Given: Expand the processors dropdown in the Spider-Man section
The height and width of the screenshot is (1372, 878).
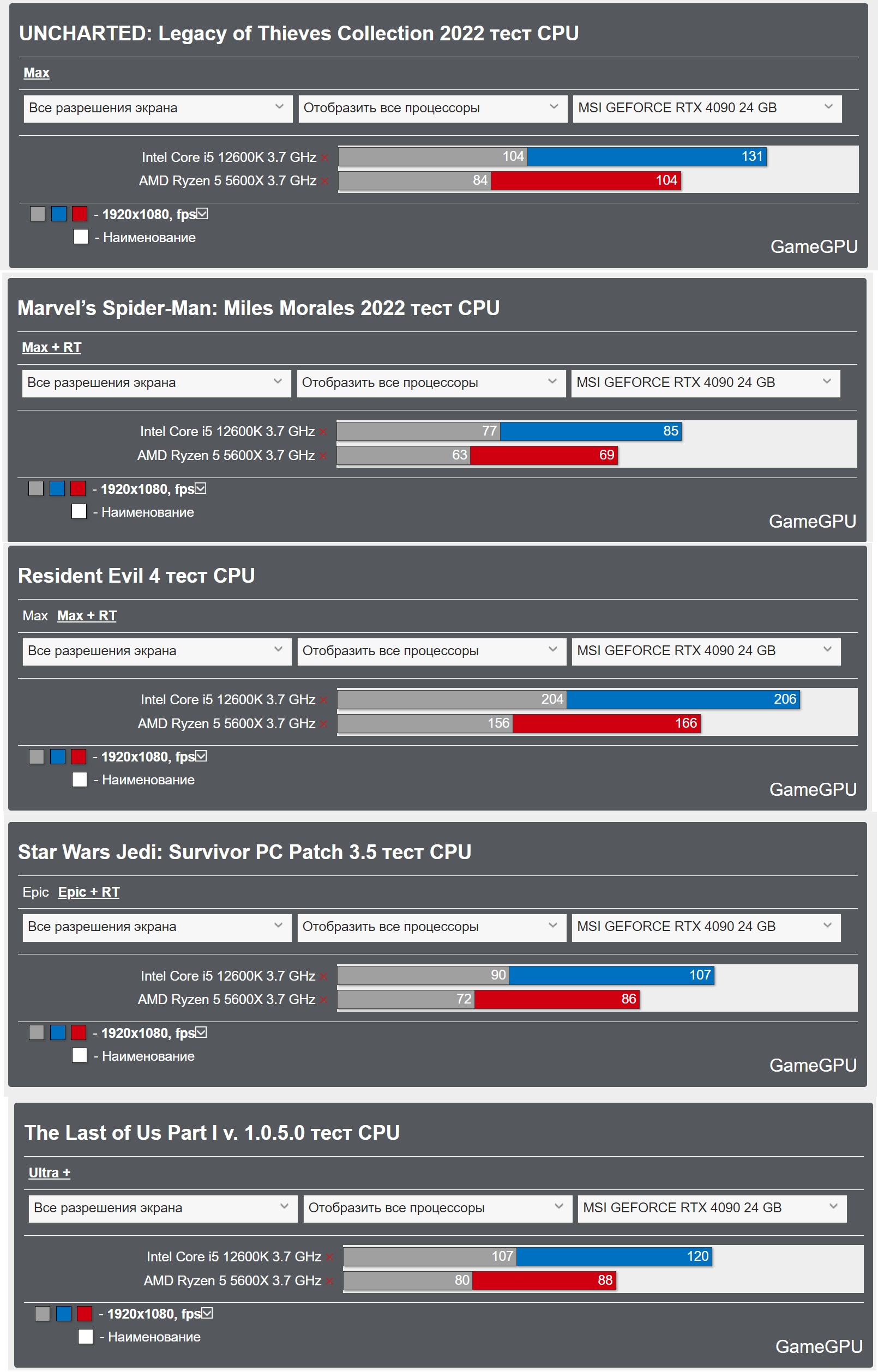Looking at the screenshot, I should pyautogui.click(x=431, y=383).
